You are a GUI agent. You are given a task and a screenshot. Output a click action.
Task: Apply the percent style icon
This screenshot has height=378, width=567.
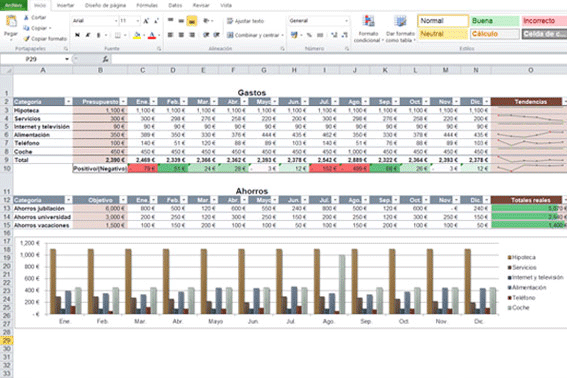click(x=309, y=35)
